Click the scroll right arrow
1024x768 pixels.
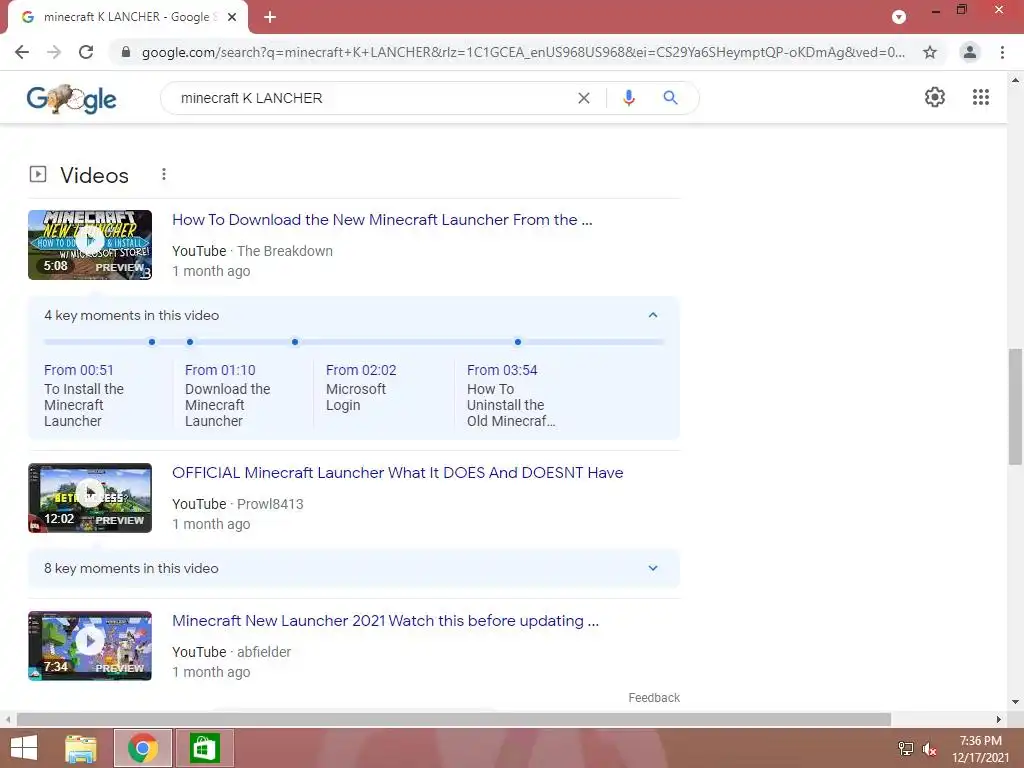pos(999,719)
